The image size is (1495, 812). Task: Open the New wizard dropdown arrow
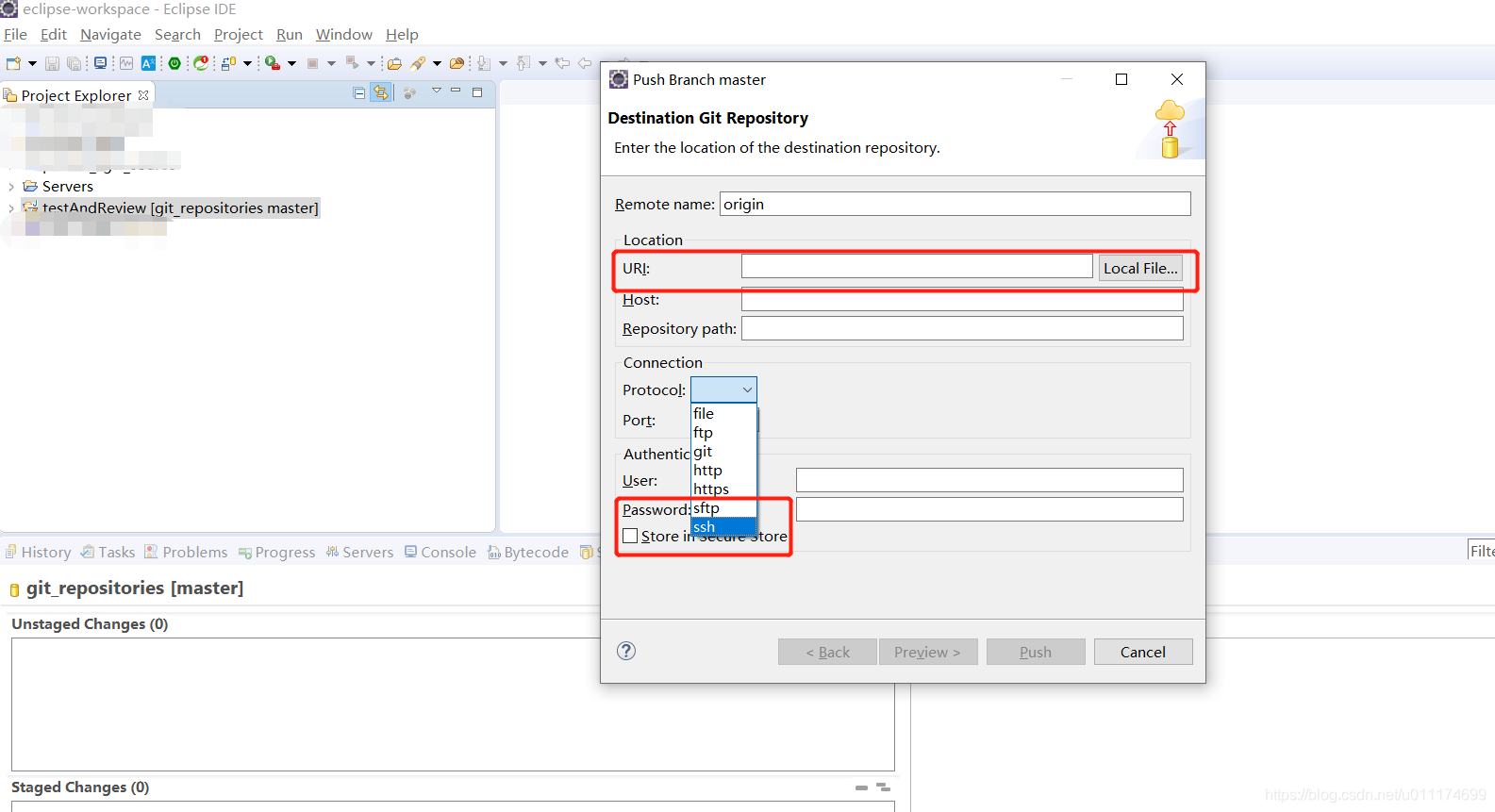pos(33,63)
